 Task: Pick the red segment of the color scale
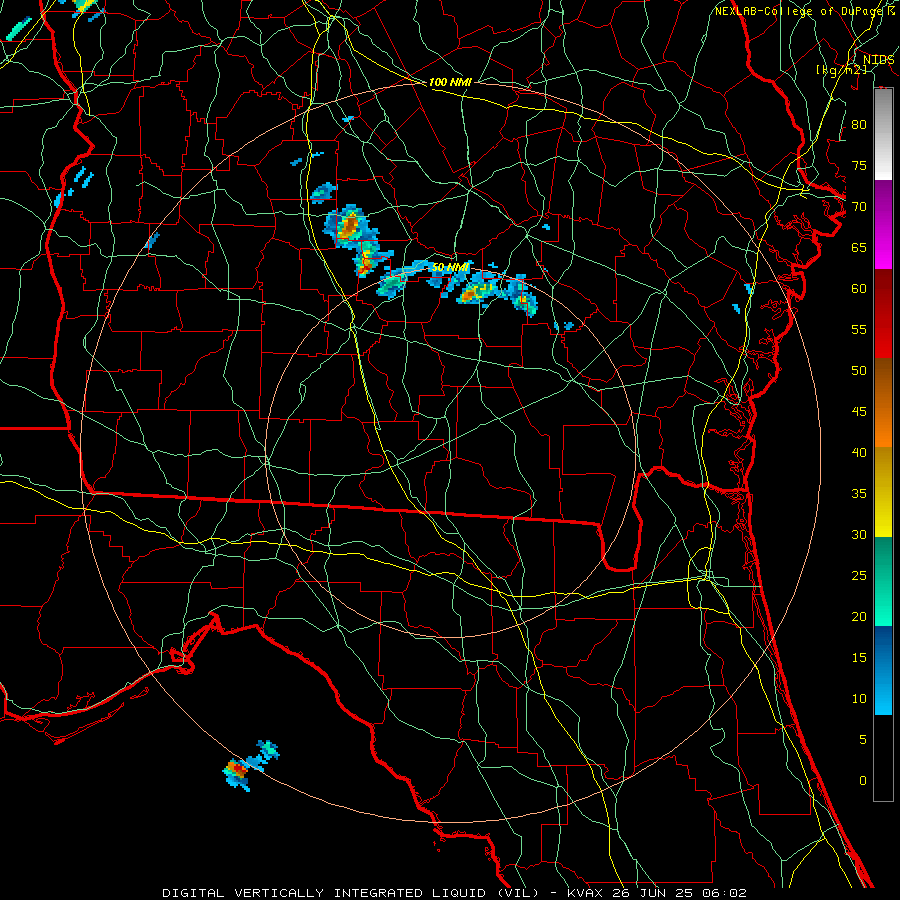point(883,314)
